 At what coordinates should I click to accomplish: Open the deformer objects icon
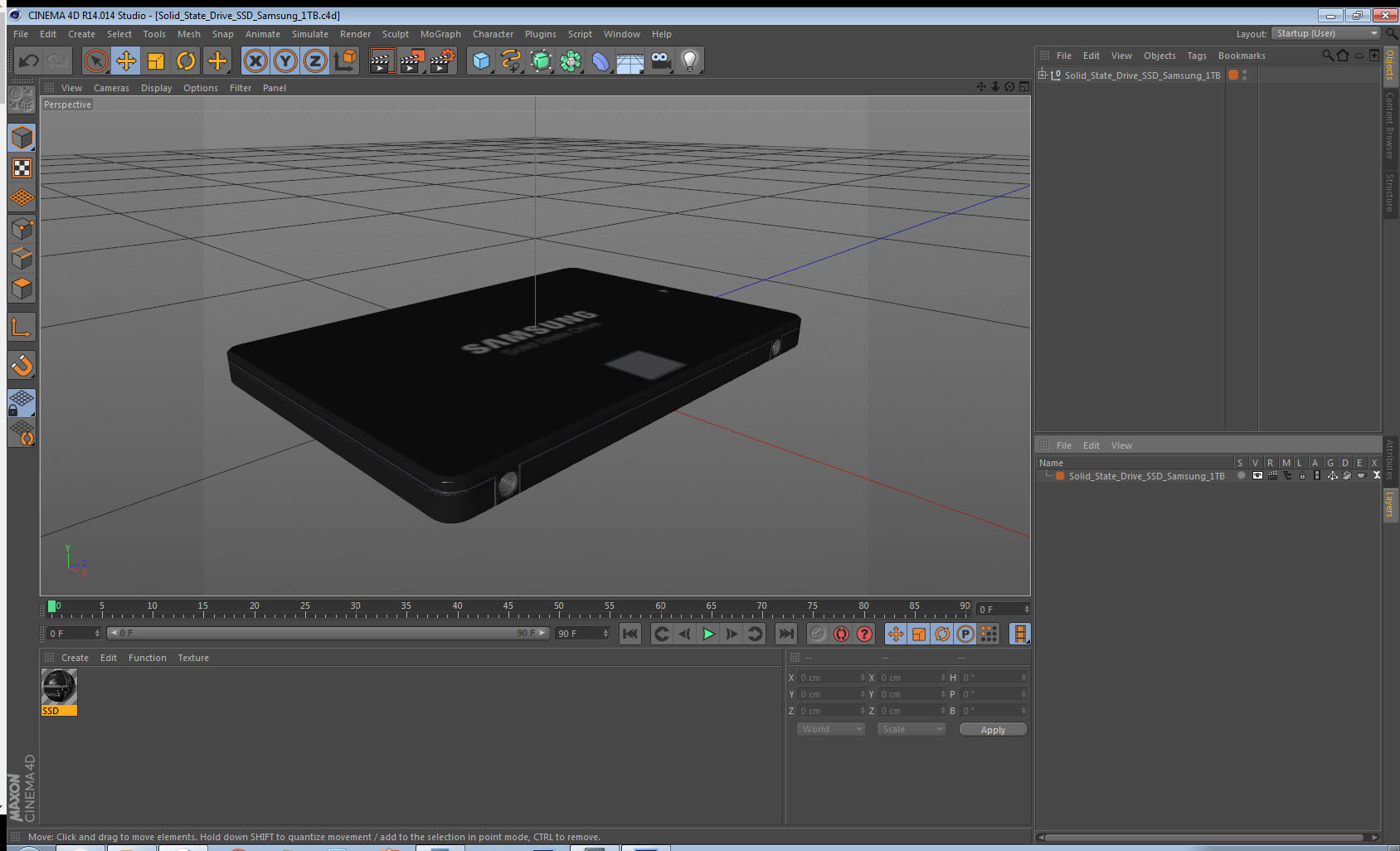(x=600, y=61)
